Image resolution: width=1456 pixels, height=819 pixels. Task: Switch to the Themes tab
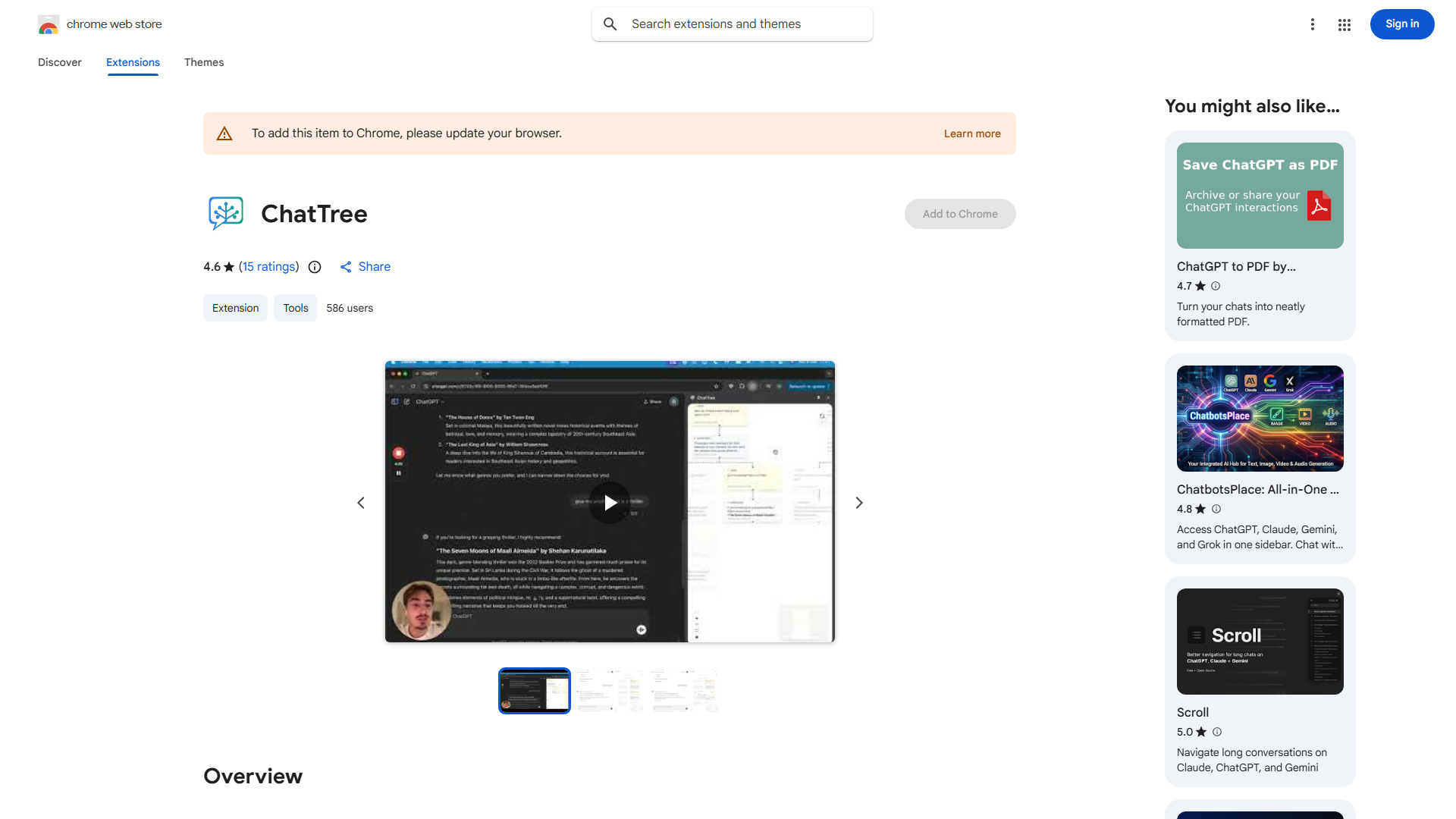pyautogui.click(x=203, y=62)
